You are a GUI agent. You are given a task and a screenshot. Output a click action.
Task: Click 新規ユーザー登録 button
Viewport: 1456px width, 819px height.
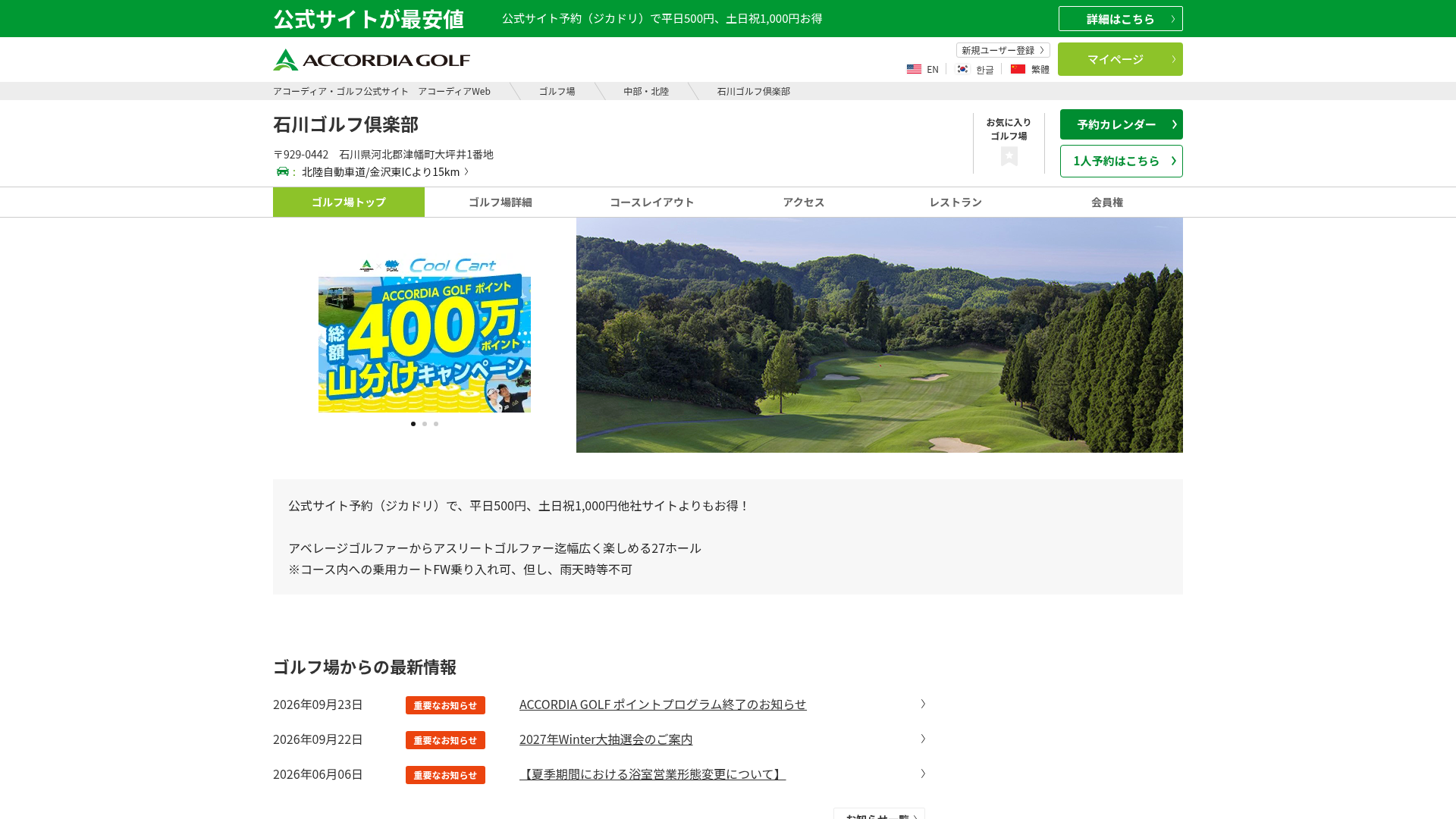[x=1003, y=50]
